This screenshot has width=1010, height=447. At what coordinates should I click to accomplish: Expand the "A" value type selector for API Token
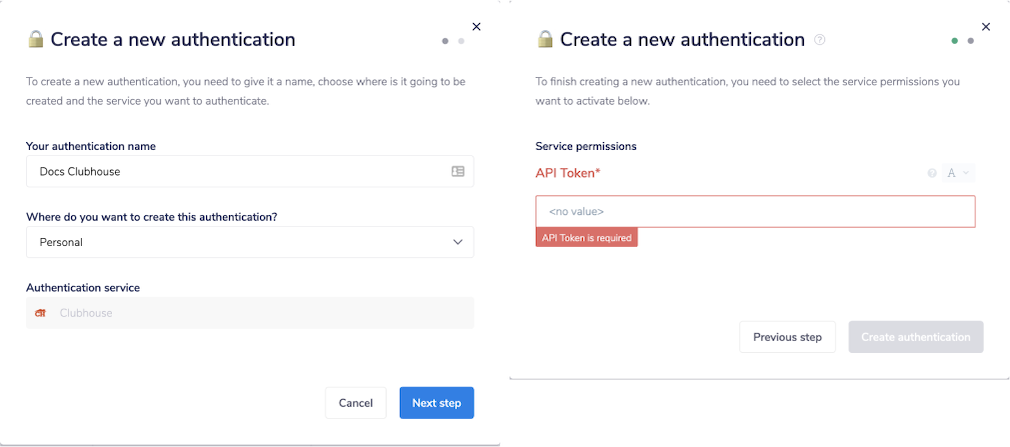tap(958, 173)
